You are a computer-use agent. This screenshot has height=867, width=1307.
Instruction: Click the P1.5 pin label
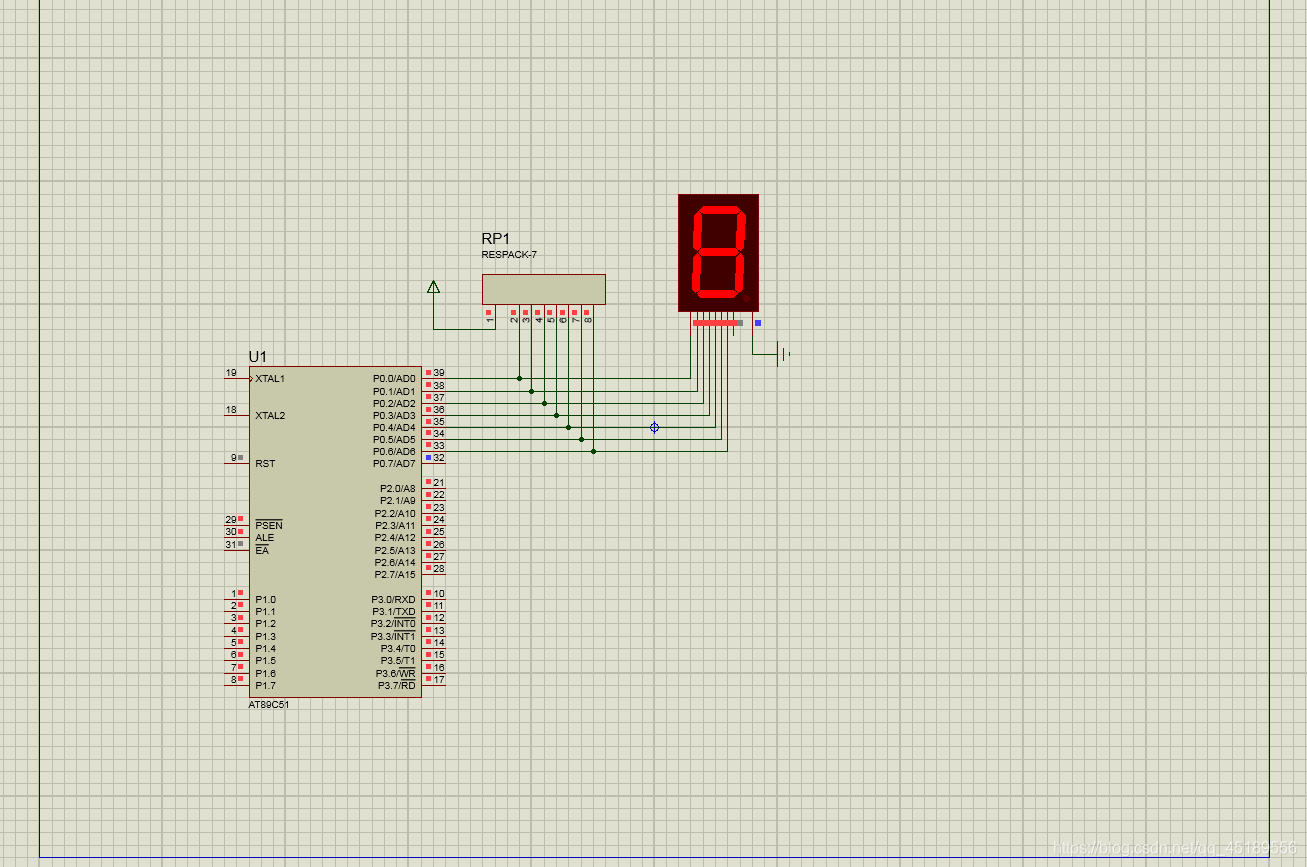click(x=265, y=661)
